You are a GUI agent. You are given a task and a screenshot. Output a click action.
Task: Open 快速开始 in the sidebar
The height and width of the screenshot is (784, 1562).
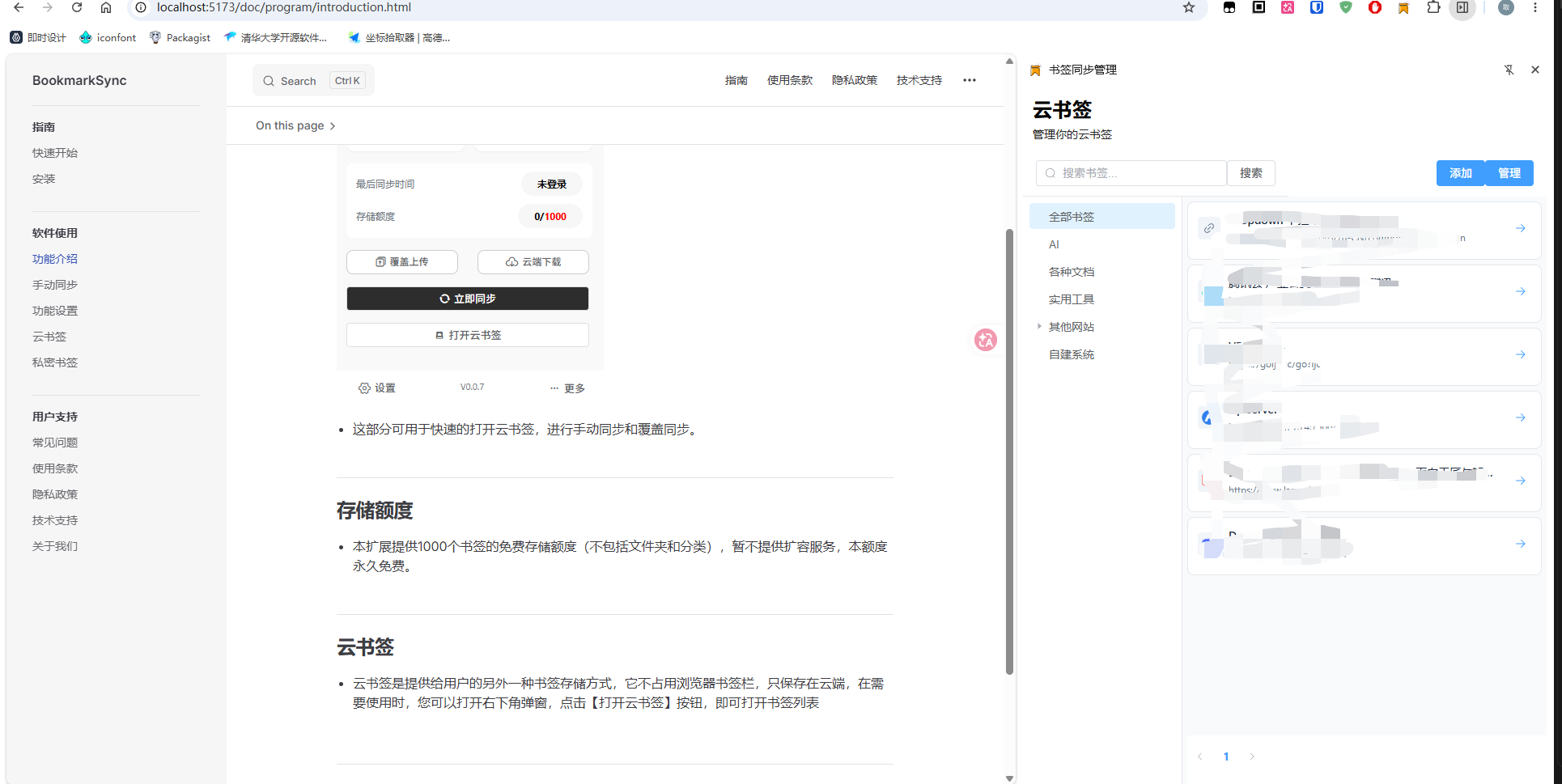55,153
